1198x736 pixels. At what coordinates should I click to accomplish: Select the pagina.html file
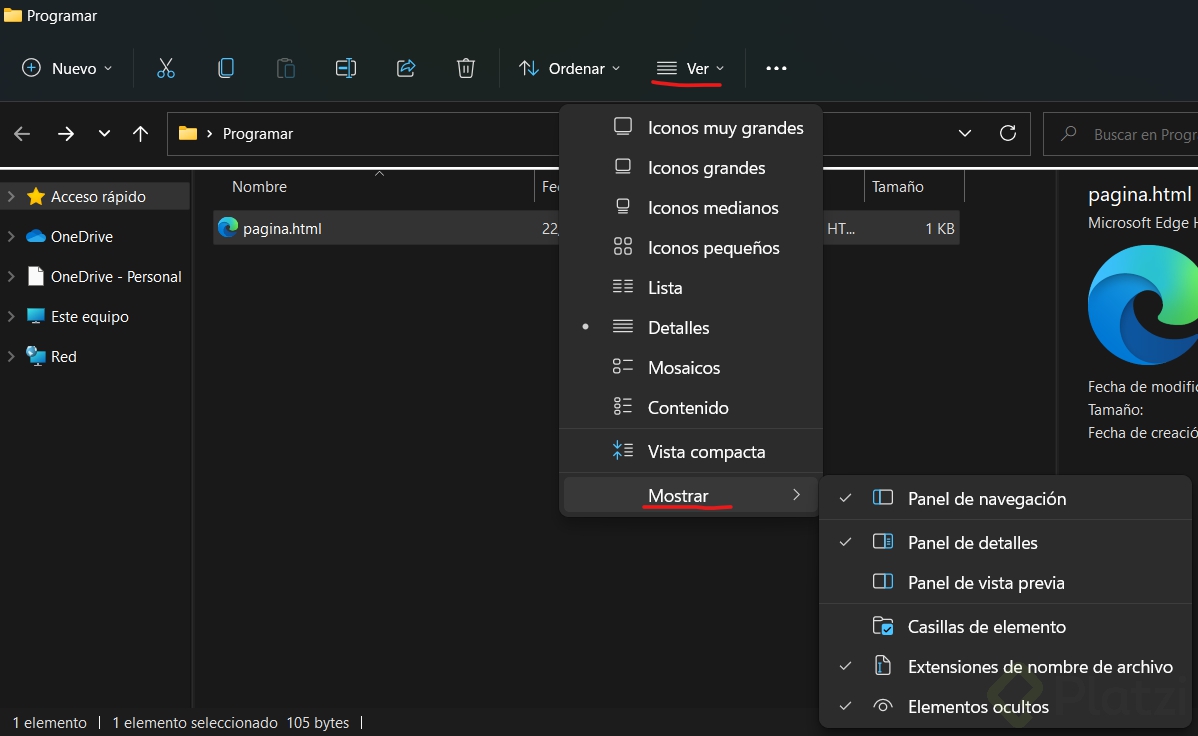click(x=282, y=228)
